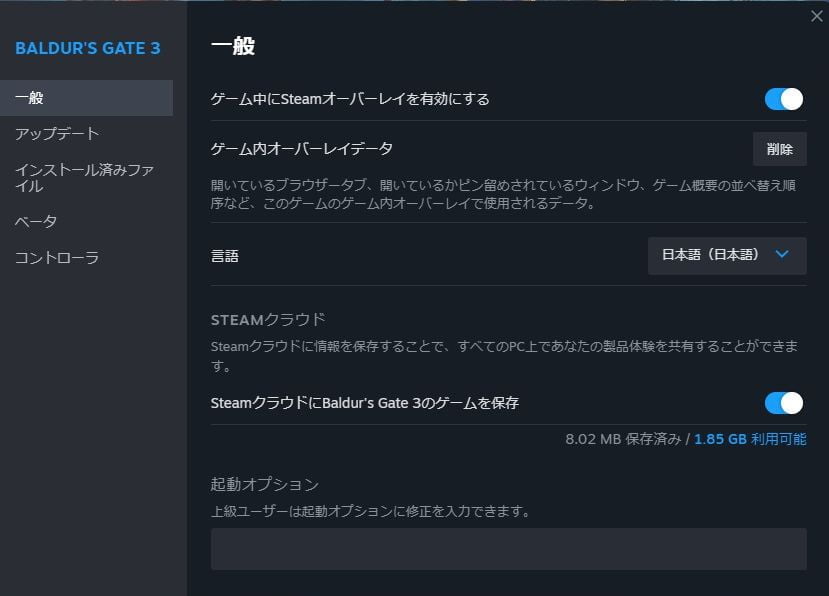This screenshot has height=596, width=829.
Task: Click the ゲーム中にSteamオーバーレイ label text
Action: (x=350, y=99)
